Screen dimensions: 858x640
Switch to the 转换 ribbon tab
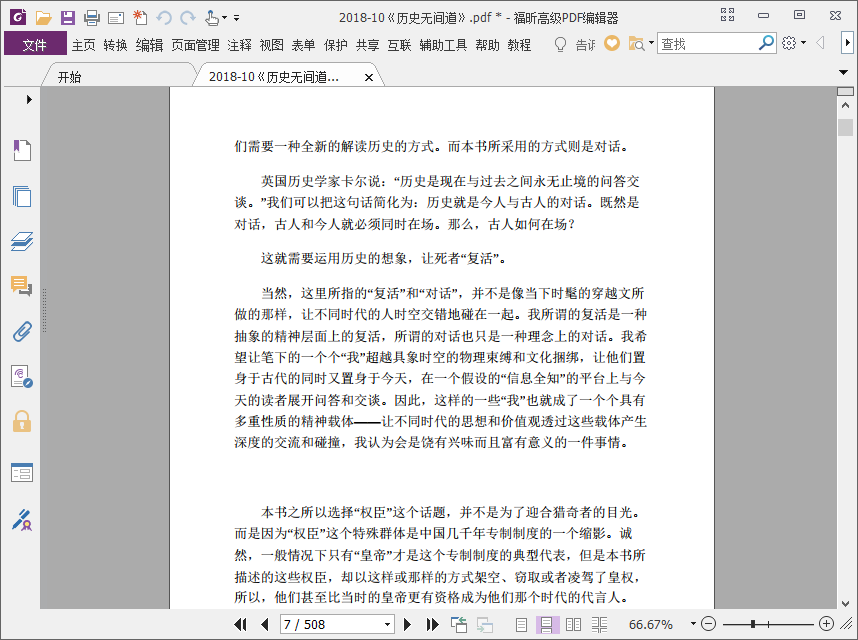tap(115, 45)
